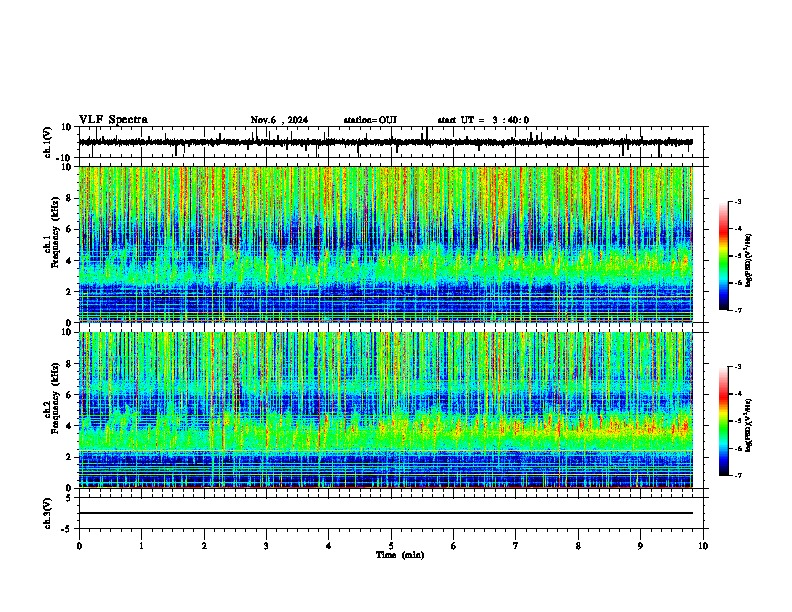The height and width of the screenshot is (612, 792).
Task: Click time axis tick label '8'
Action: click(x=578, y=546)
